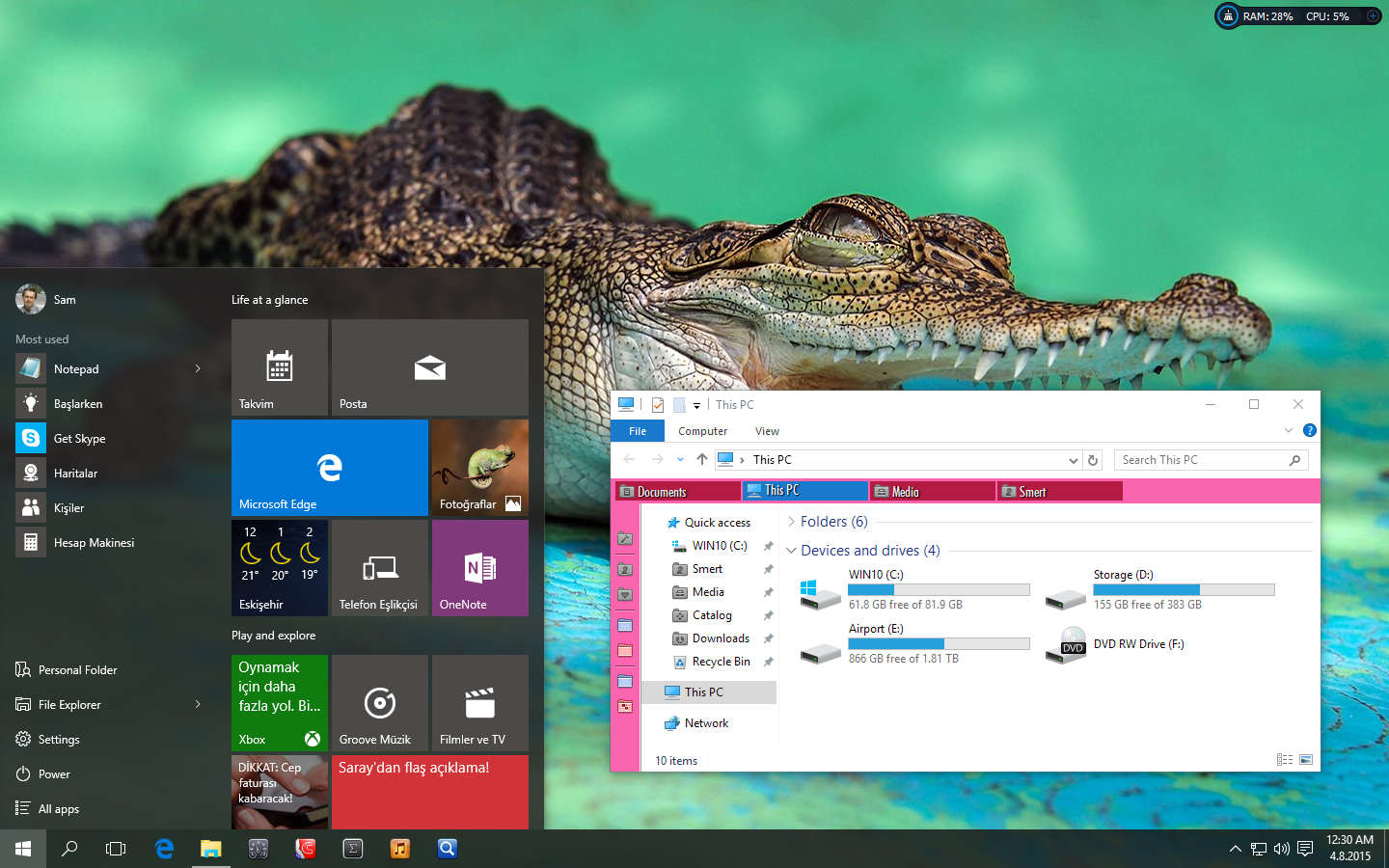
Task: Show hidden system tray icons
Action: point(1235,849)
